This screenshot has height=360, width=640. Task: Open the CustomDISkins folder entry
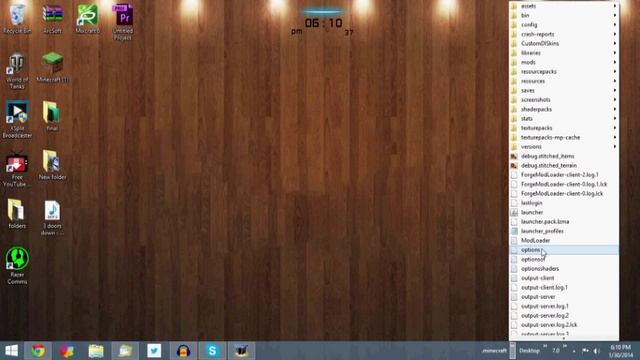point(564,43)
